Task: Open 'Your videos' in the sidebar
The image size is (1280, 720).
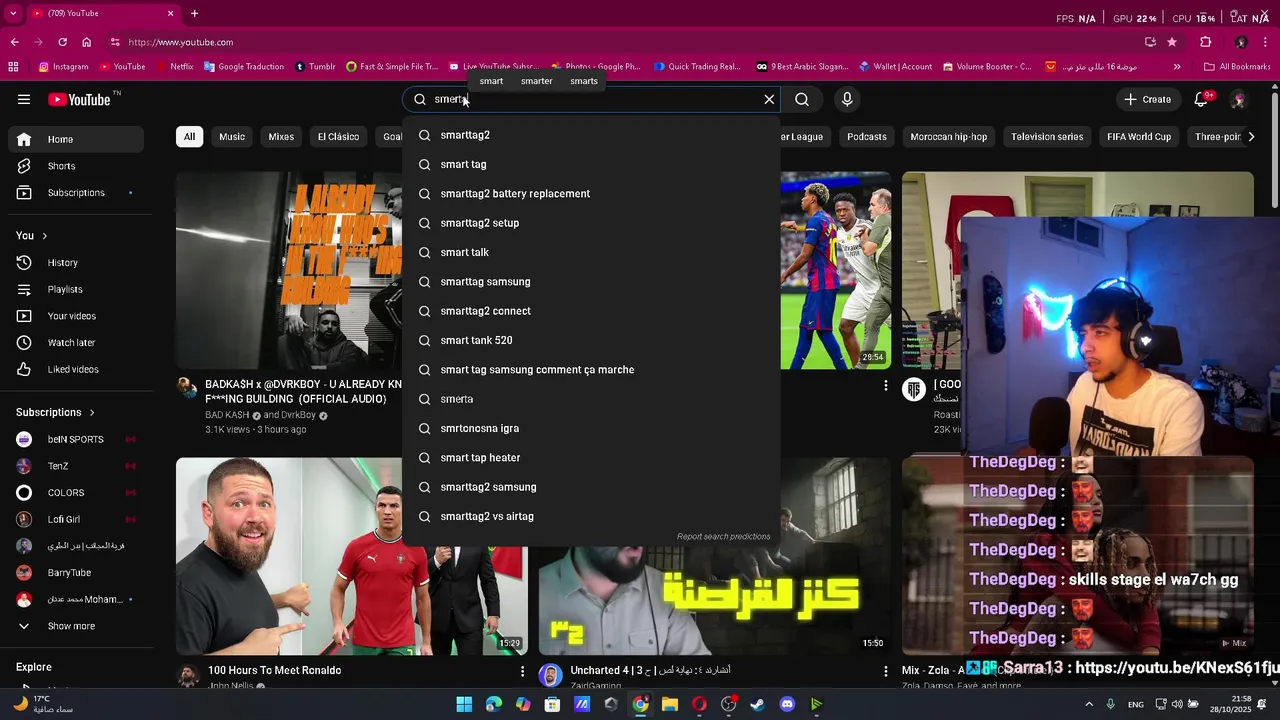Action: (75, 316)
